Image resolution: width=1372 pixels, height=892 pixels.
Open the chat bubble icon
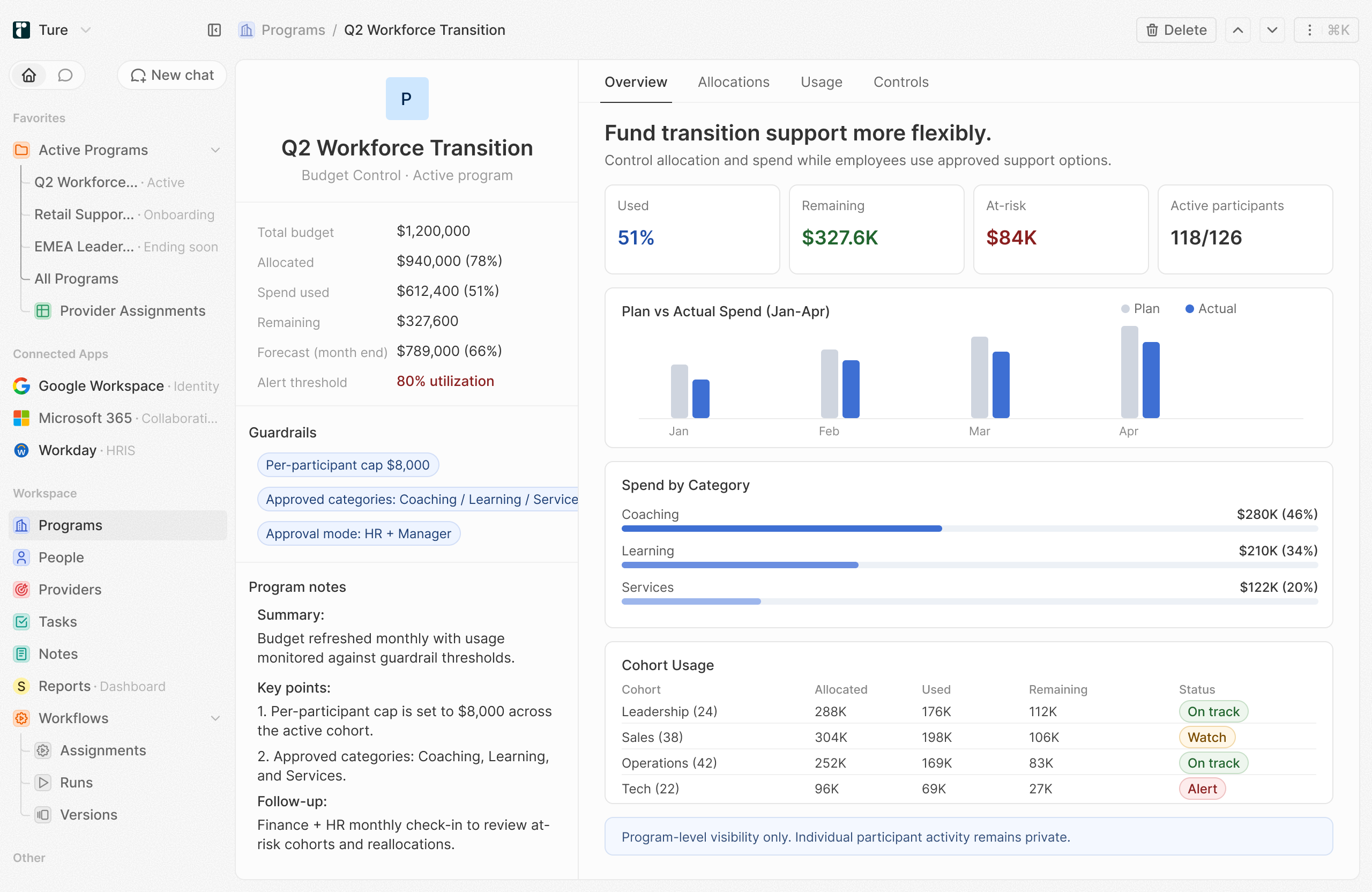coord(65,75)
